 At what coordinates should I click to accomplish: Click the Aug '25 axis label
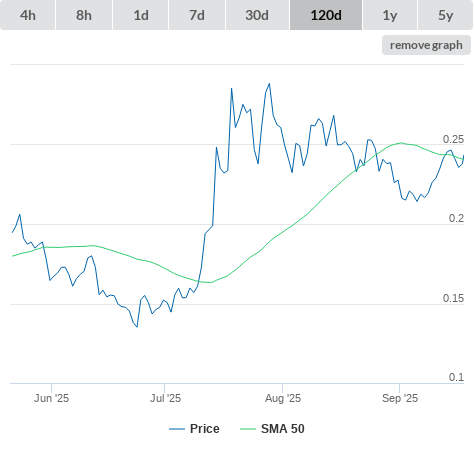pos(283,398)
